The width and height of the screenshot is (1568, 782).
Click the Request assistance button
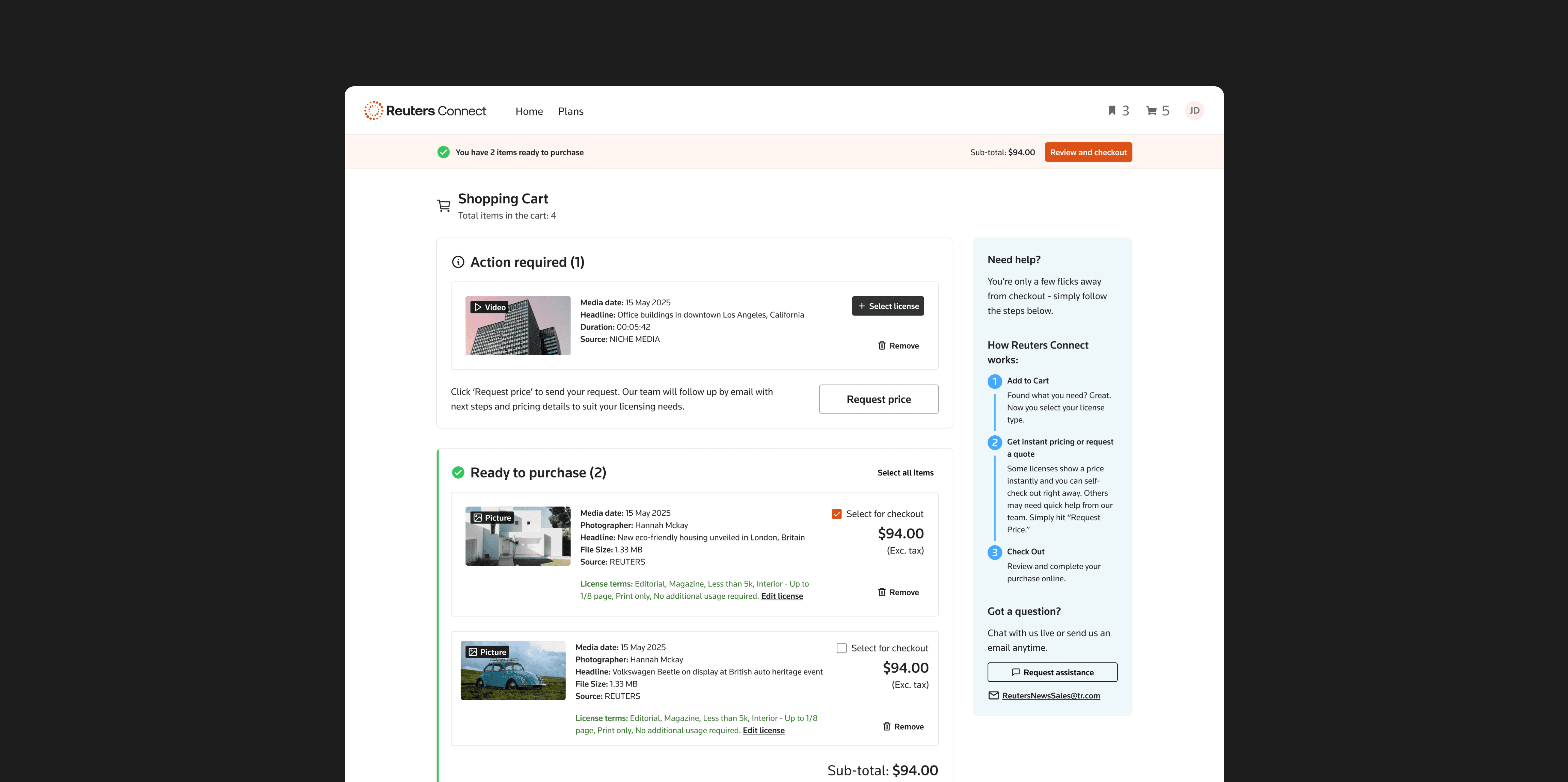[x=1053, y=672]
